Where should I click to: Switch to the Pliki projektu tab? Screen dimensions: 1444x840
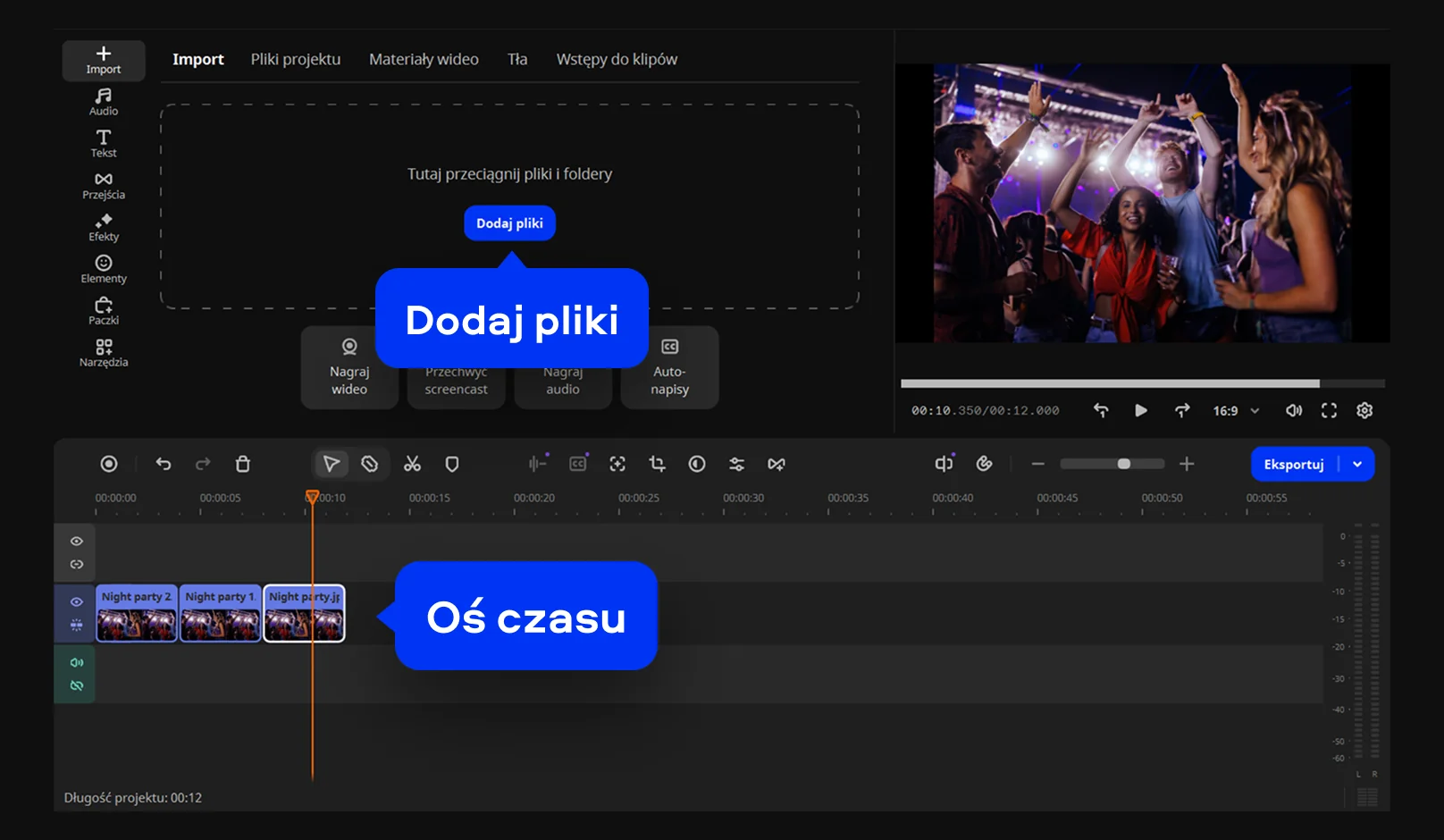coord(295,59)
